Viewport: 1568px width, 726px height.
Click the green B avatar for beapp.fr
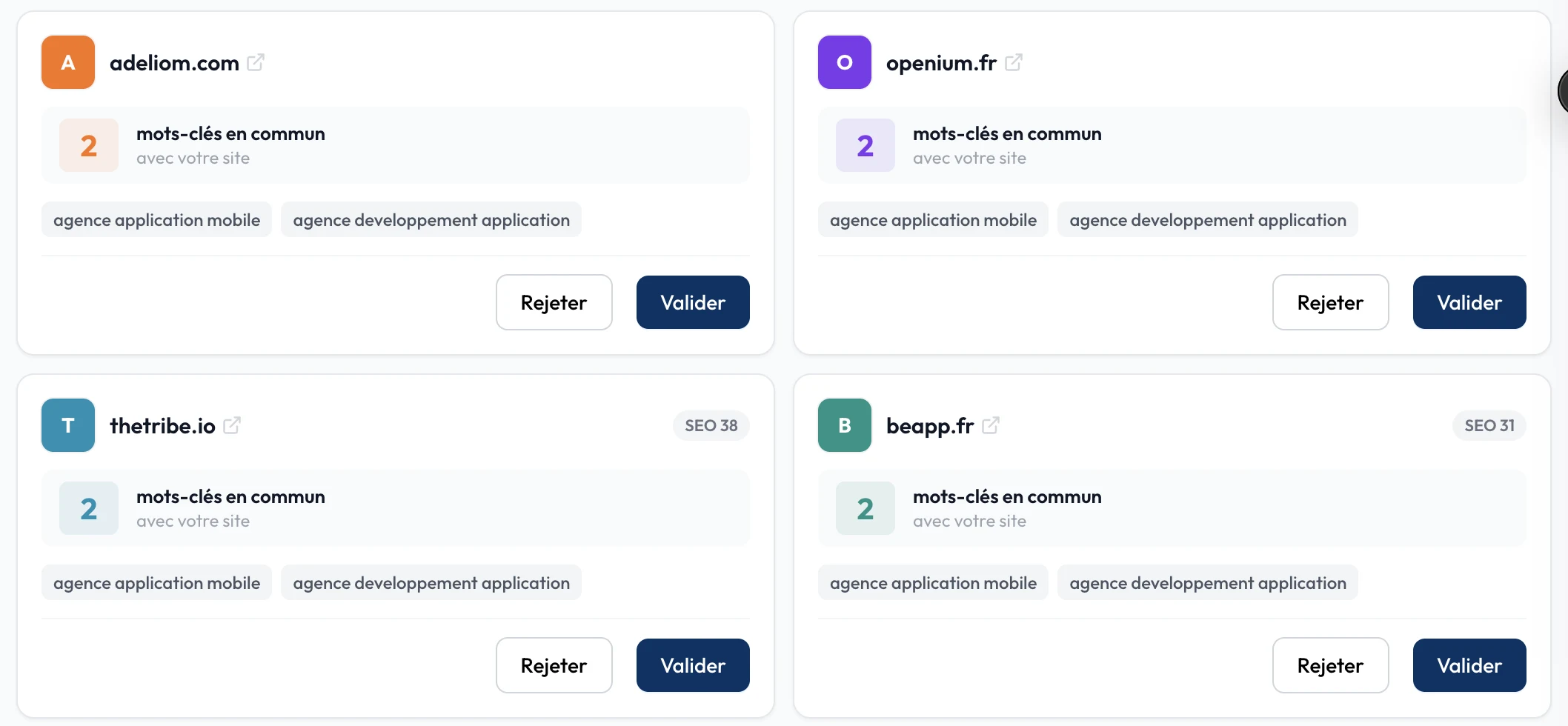(845, 425)
